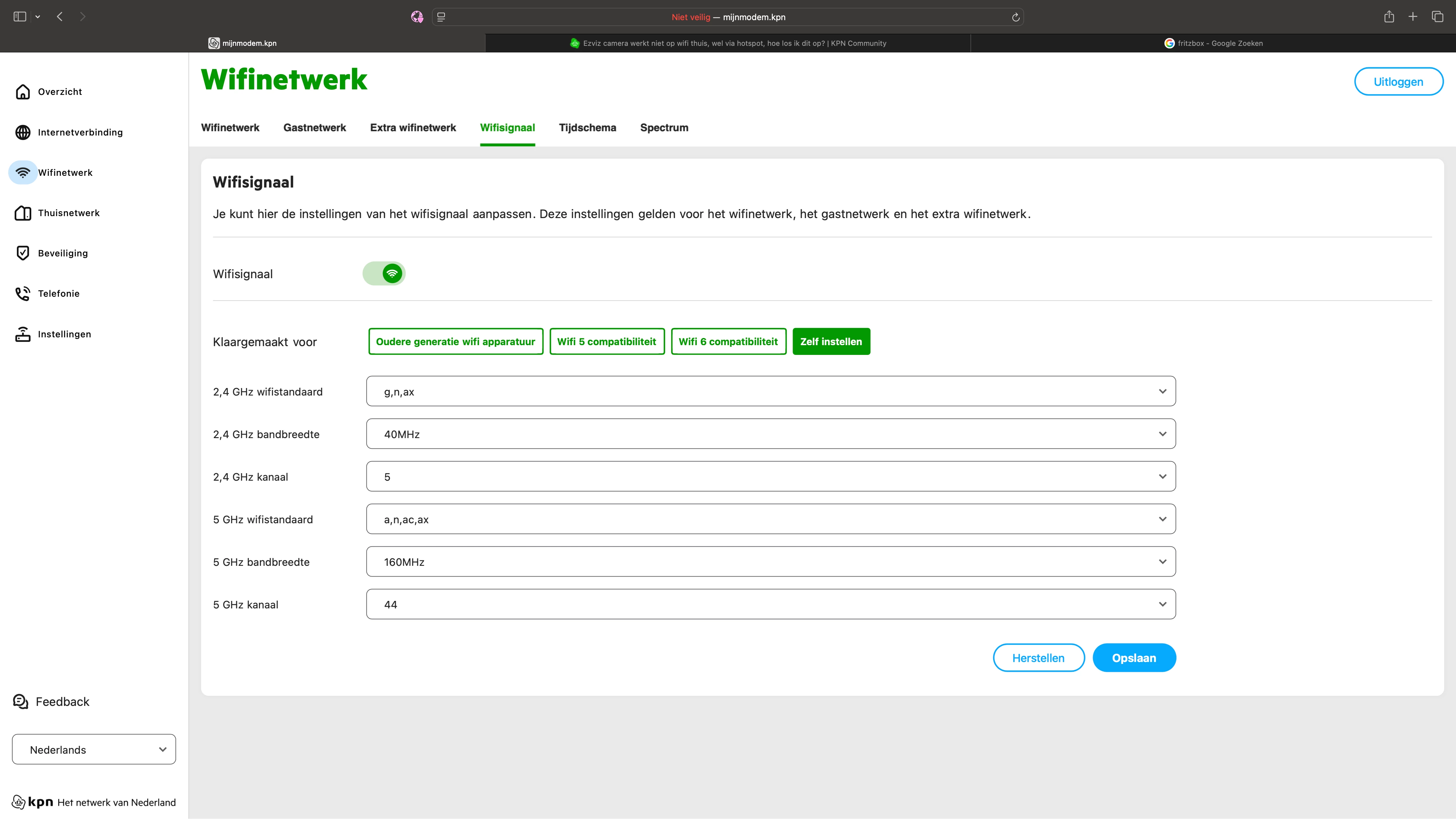Open the Nederlands language dropdown

click(94, 749)
